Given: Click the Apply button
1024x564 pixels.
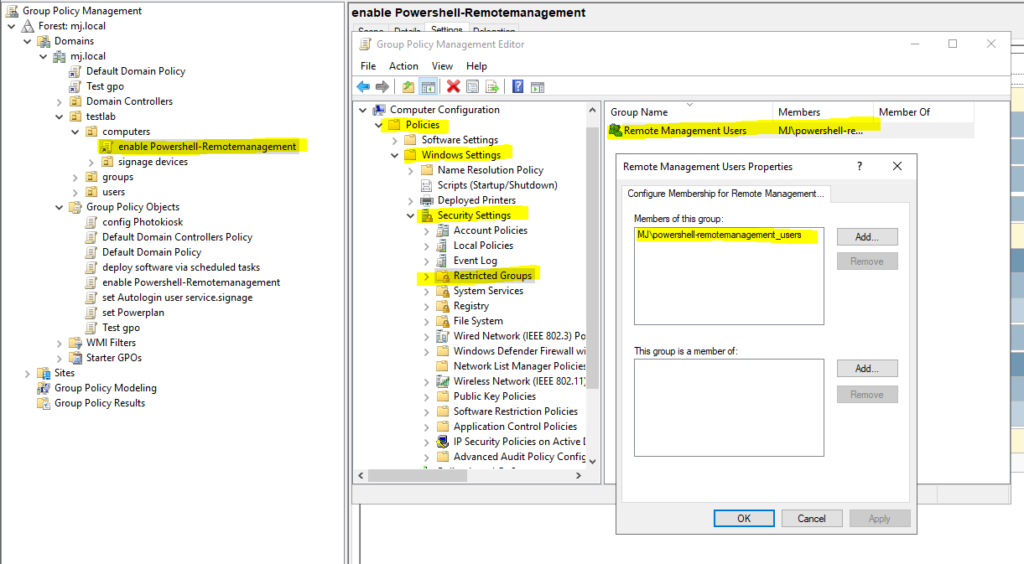Looking at the screenshot, I should click(880, 518).
